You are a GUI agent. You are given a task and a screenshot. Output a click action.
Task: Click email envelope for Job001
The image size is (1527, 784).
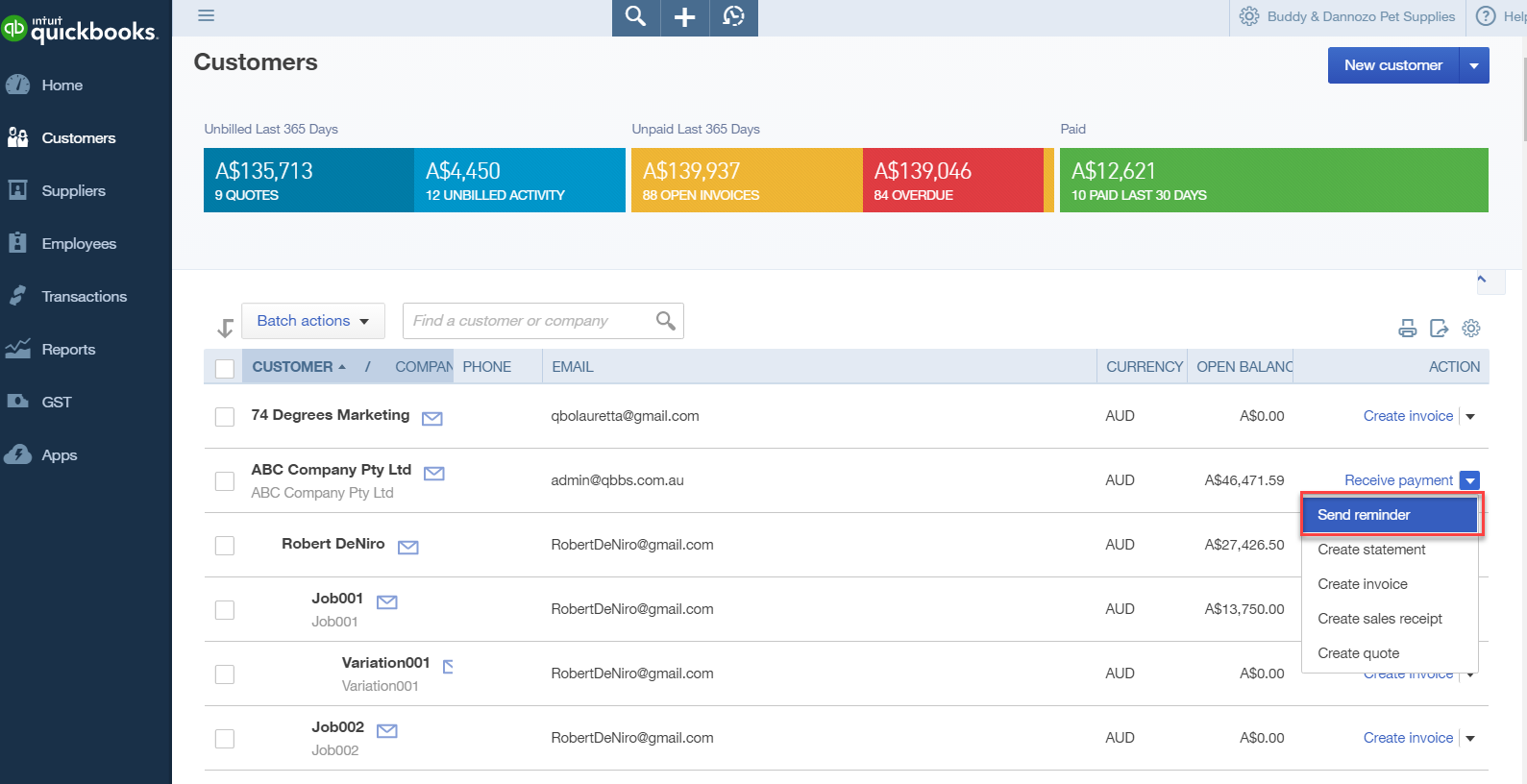click(x=387, y=601)
